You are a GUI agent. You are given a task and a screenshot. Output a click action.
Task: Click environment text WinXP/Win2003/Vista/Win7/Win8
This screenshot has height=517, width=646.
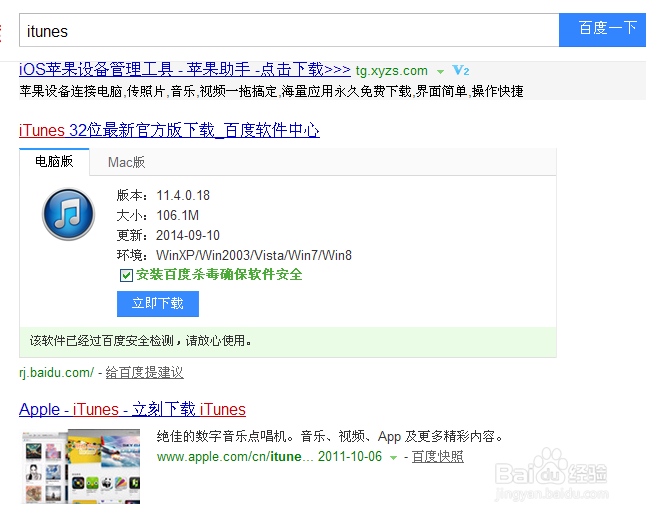pyautogui.click(x=254, y=255)
